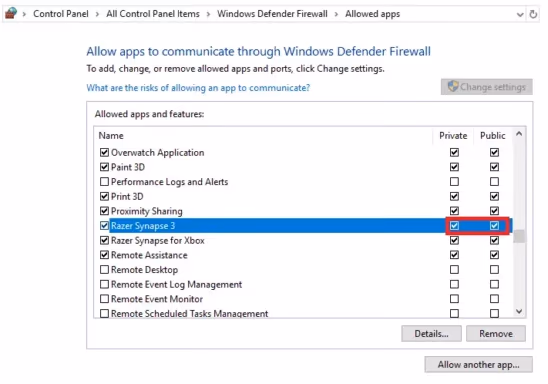Check Private checkbox for Remote Event Monitor
The height and width of the screenshot is (384, 548).
[x=454, y=299]
